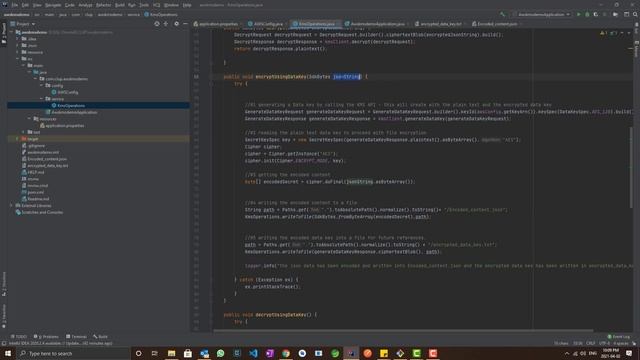Open the Problems tool window
This screenshot has width=640, height=360.
[x=46, y=337]
